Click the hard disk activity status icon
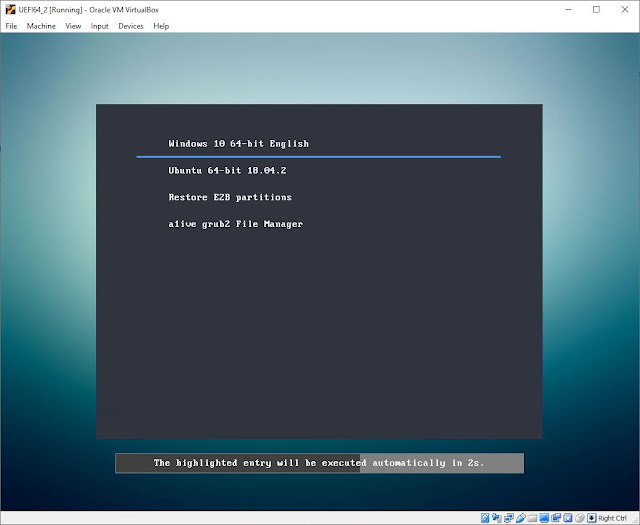 485,518
